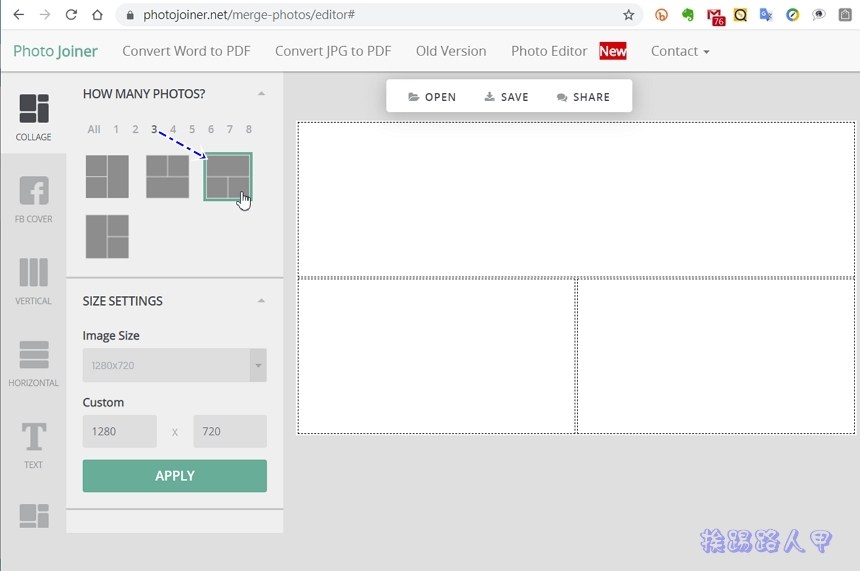Screen dimensions: 860x571
Task: Click the OPEN button
Action: coord(432,97)
